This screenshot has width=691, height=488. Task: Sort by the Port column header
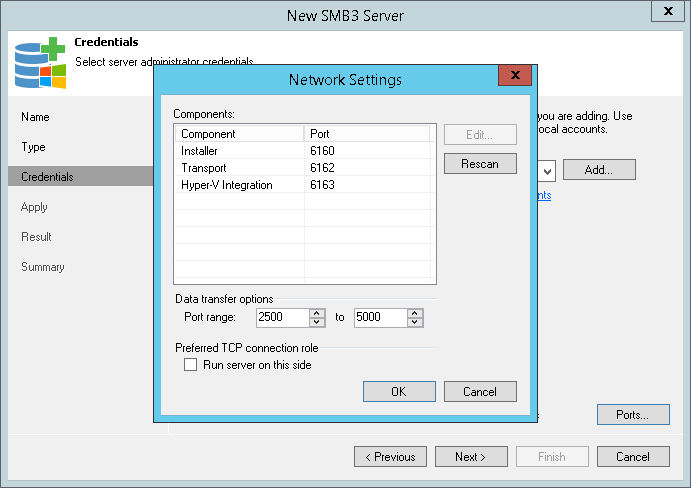[x=366, y=133]
